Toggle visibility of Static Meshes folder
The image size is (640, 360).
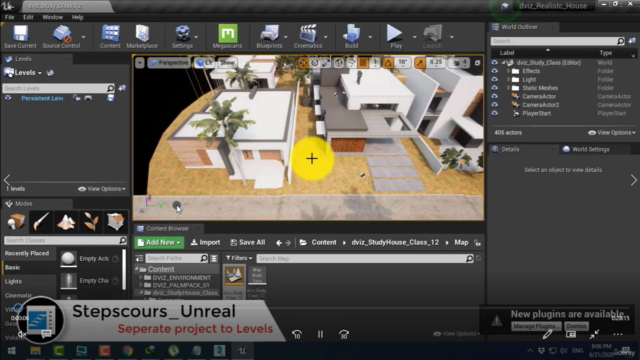pyautogui.click(x=494, y=88)
